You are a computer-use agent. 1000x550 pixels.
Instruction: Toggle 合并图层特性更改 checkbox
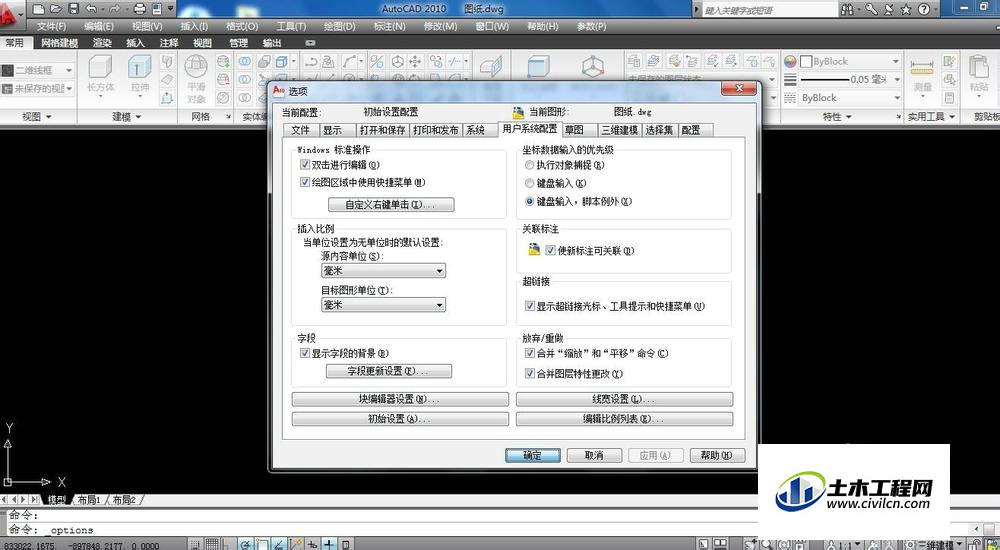point(529,373)
